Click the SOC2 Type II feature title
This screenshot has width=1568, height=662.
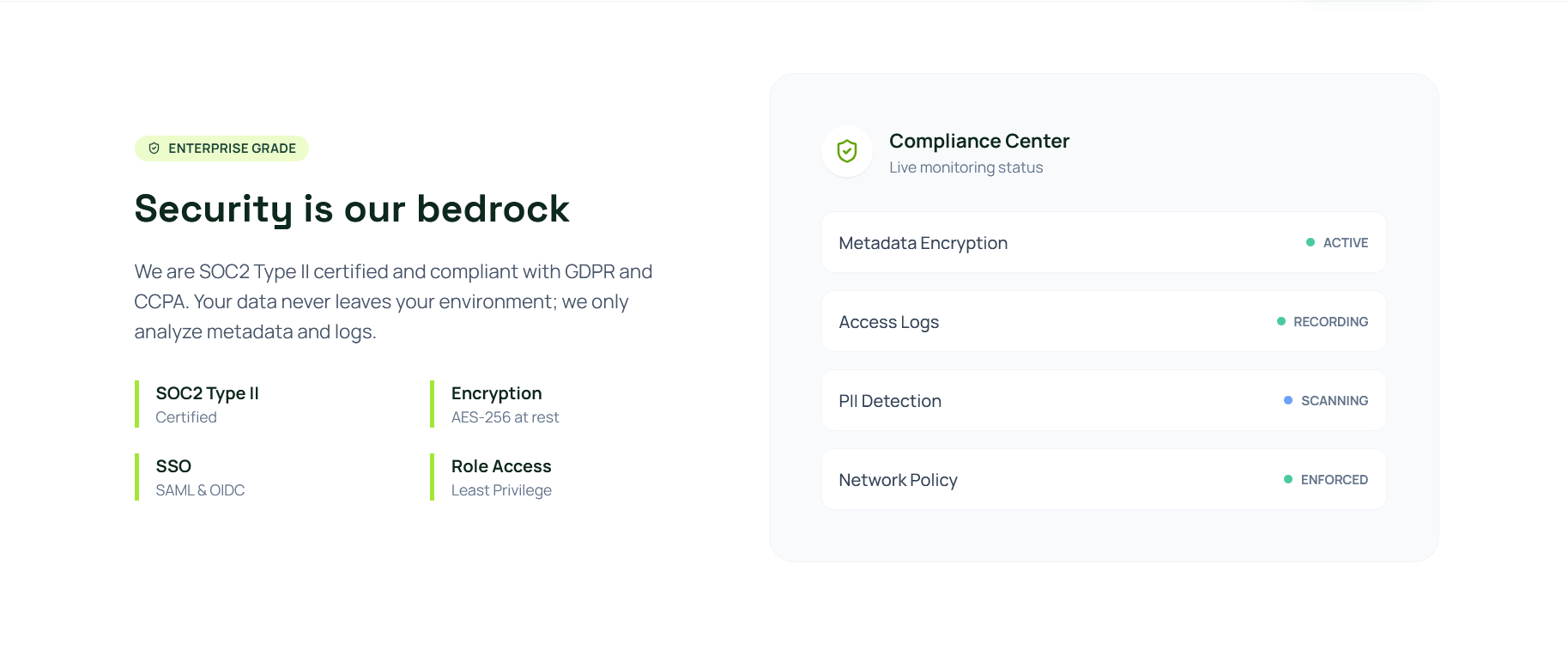pos(207,393)
